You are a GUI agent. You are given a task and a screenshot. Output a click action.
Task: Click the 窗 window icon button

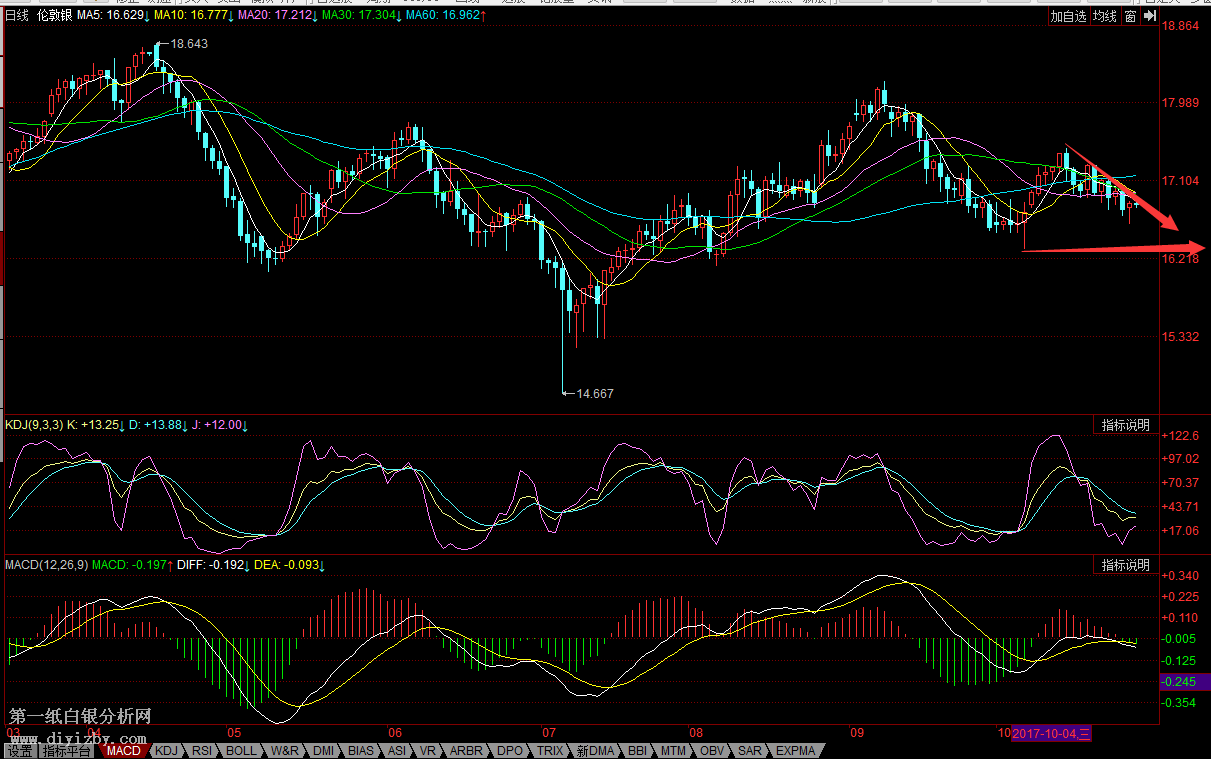tap(1130, 16)
